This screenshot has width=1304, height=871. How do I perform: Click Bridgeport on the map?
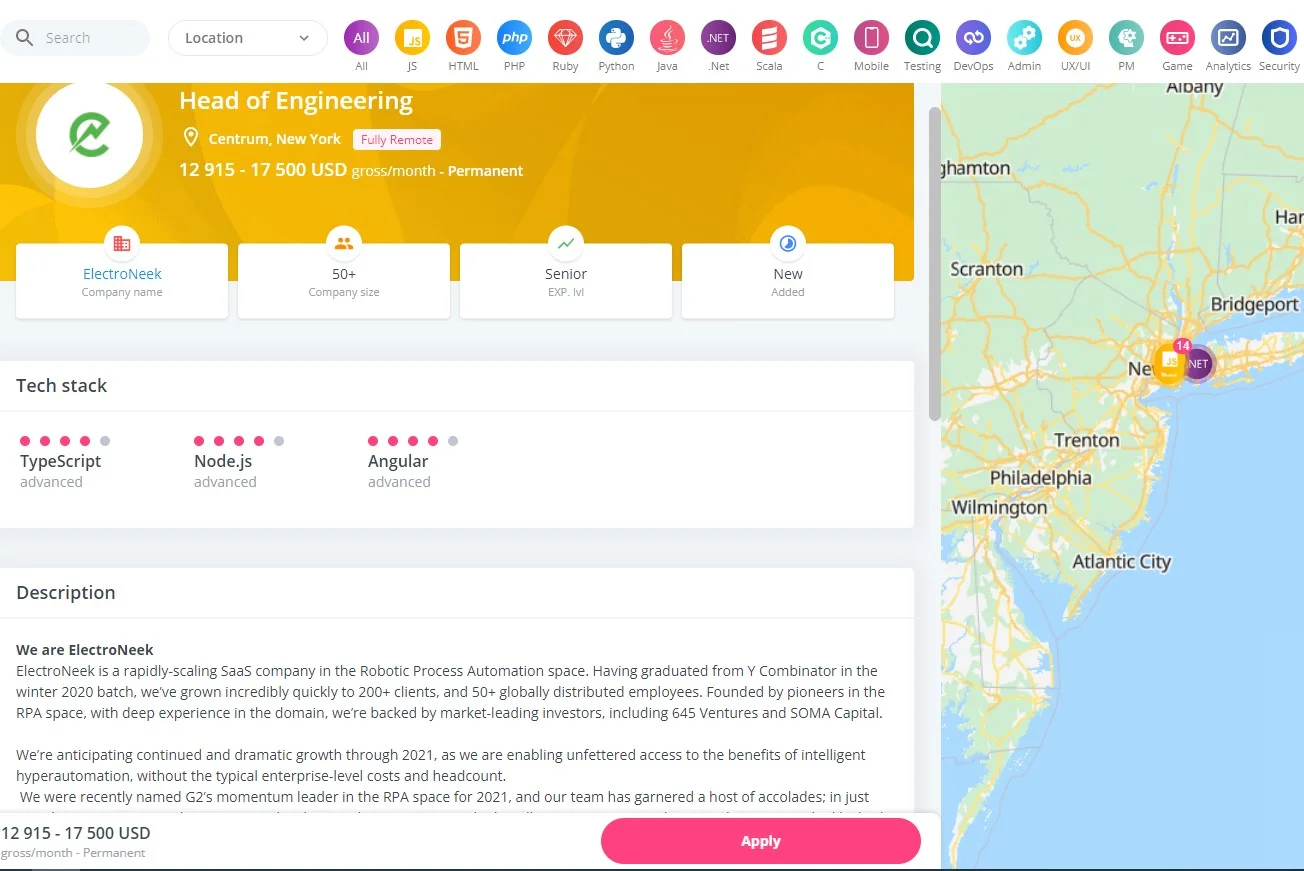pyautogui.click(x=1255, y=304)
